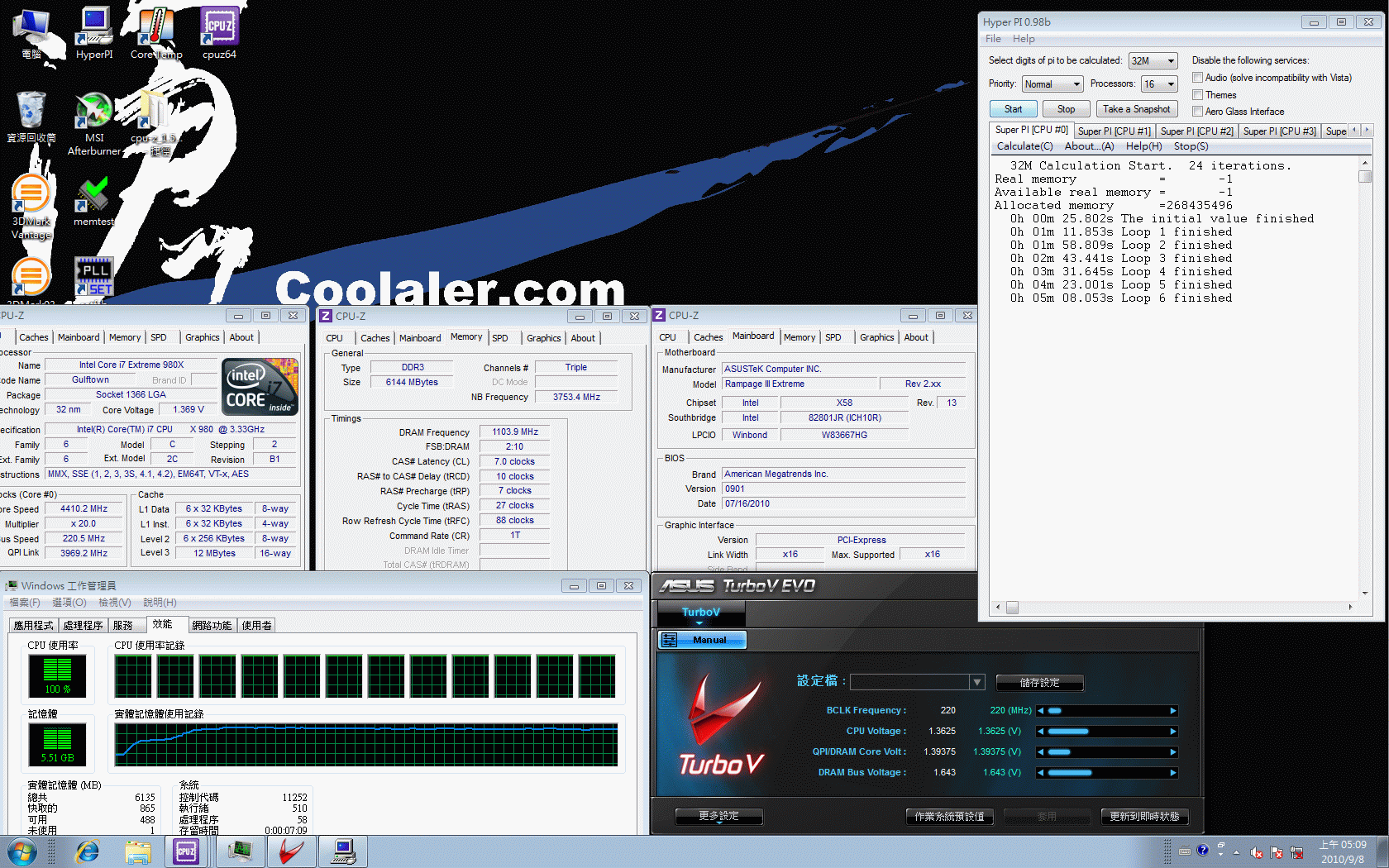Open the pi digits 32M dropdown

click(1153, 61)
